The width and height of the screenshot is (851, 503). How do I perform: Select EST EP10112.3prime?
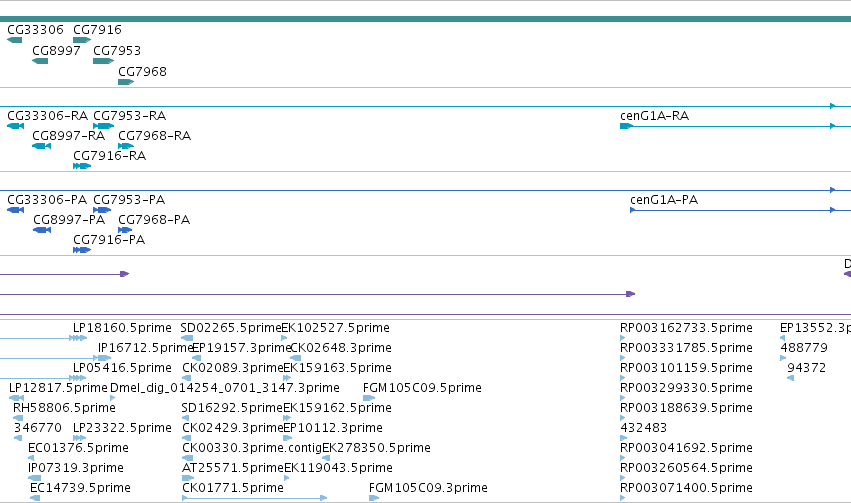[x=333, y=428]
